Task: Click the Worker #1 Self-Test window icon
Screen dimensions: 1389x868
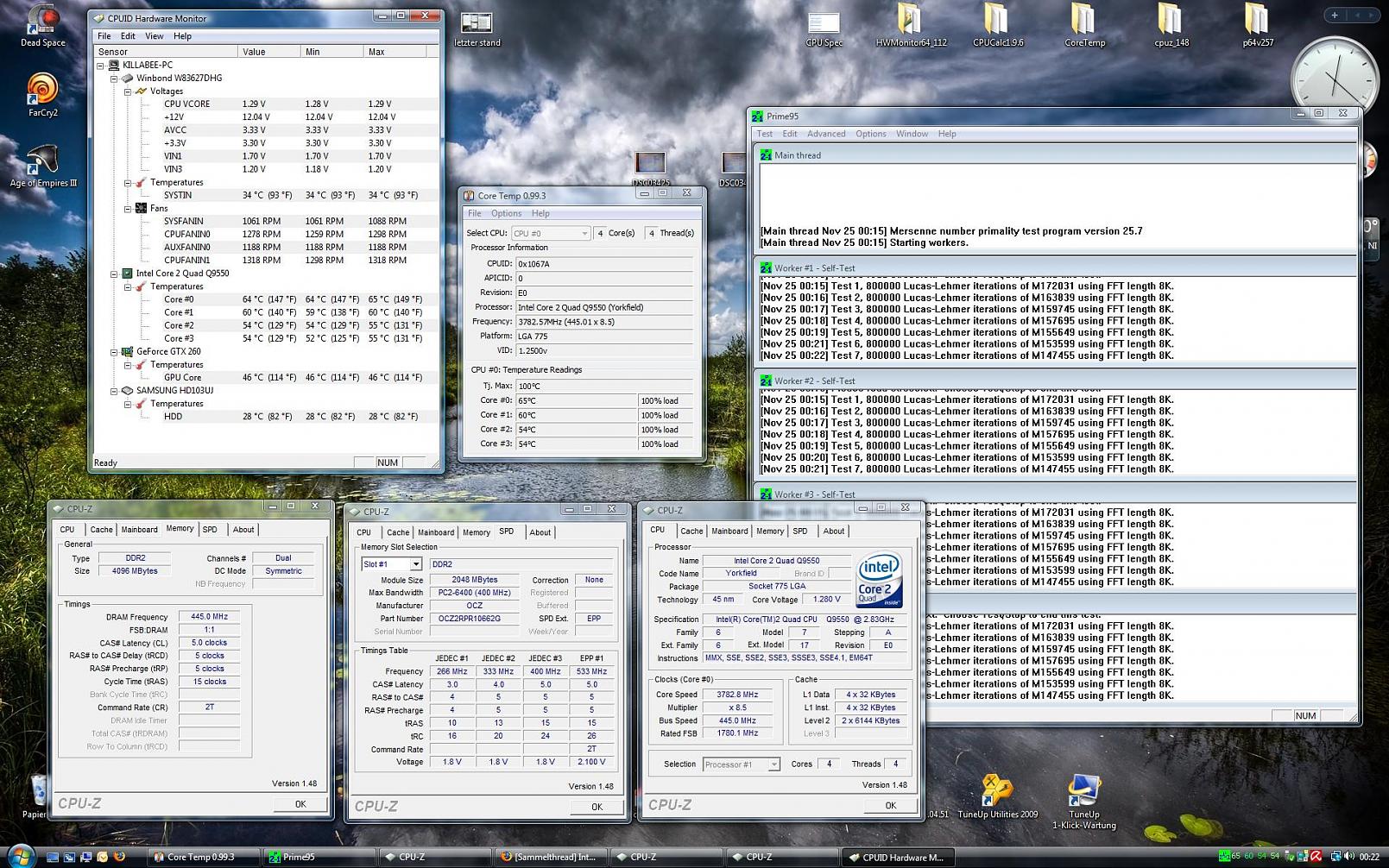Action: pos(766,268)
